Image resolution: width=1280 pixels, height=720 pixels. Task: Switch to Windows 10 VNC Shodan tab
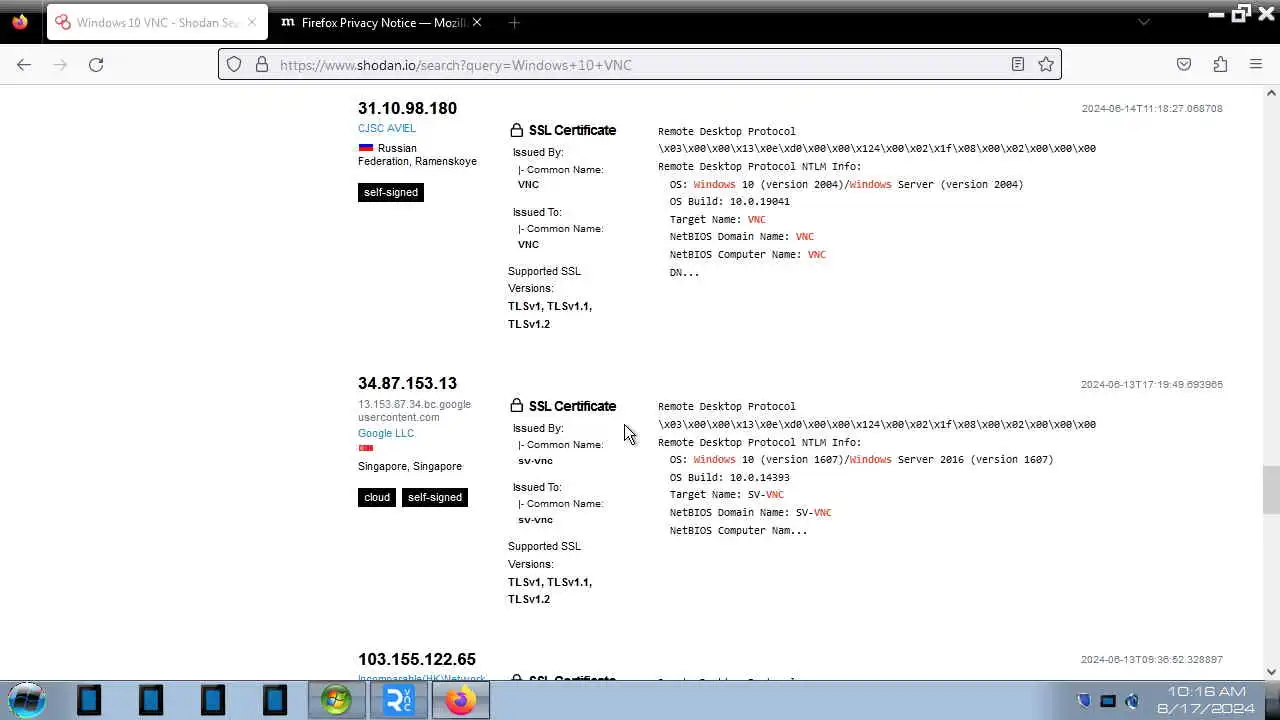155,22
